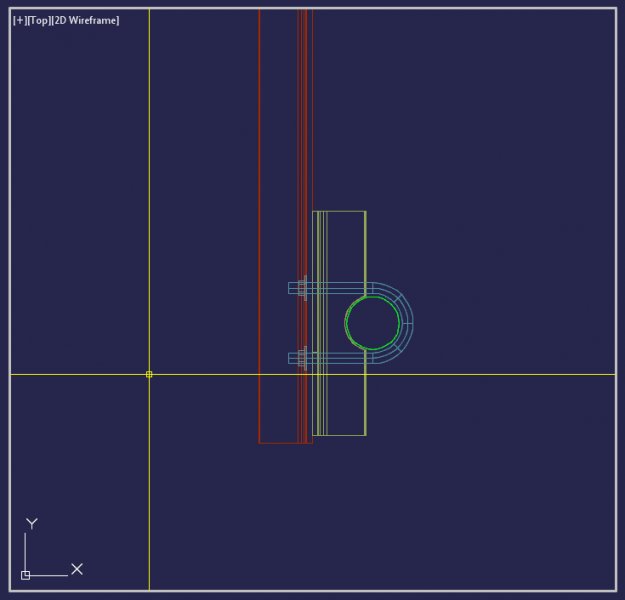Select the red column outline's left edge
Viewport: 625px width, 600px height.
click(x=259, y=225)
